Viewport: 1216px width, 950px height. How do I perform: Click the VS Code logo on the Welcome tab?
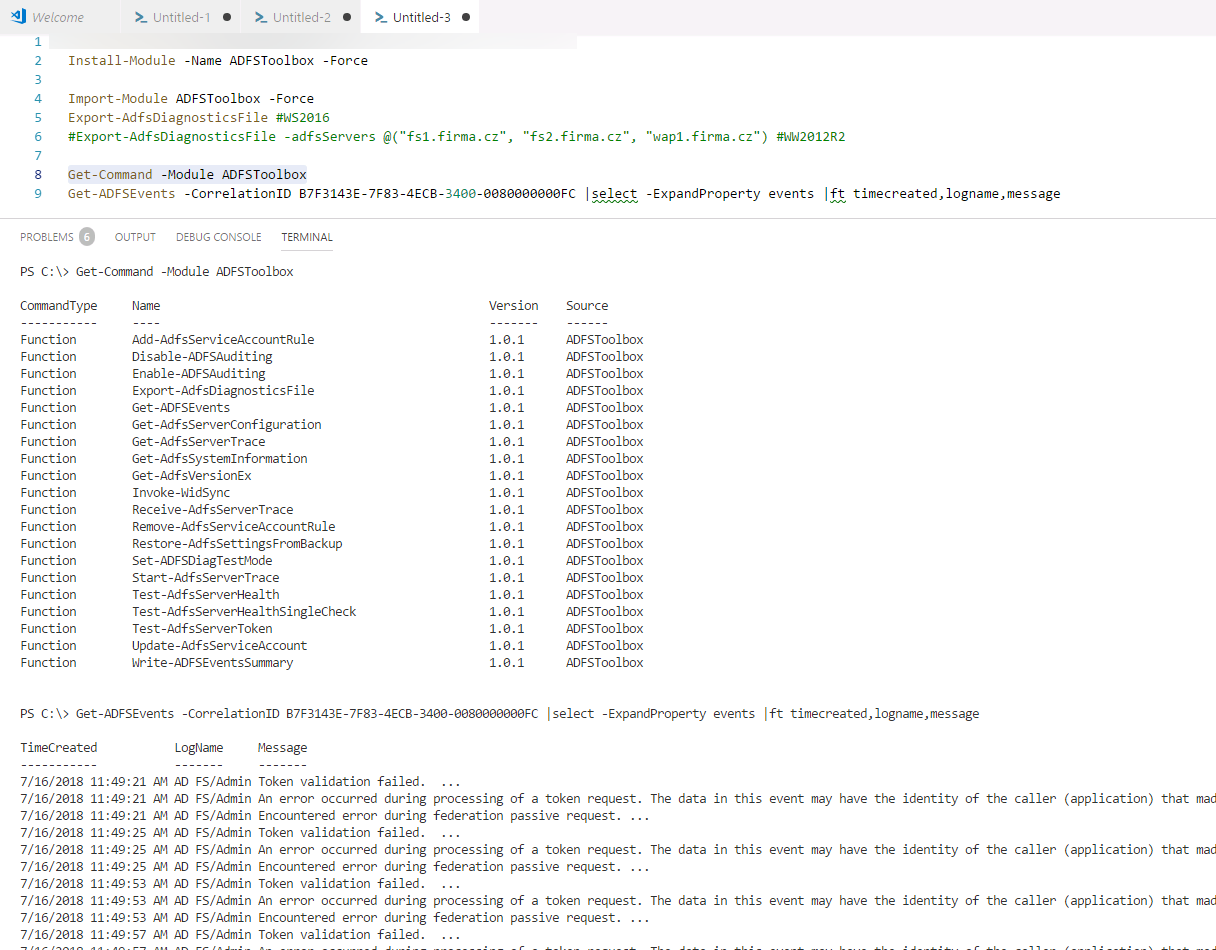(x=18, y=17)
